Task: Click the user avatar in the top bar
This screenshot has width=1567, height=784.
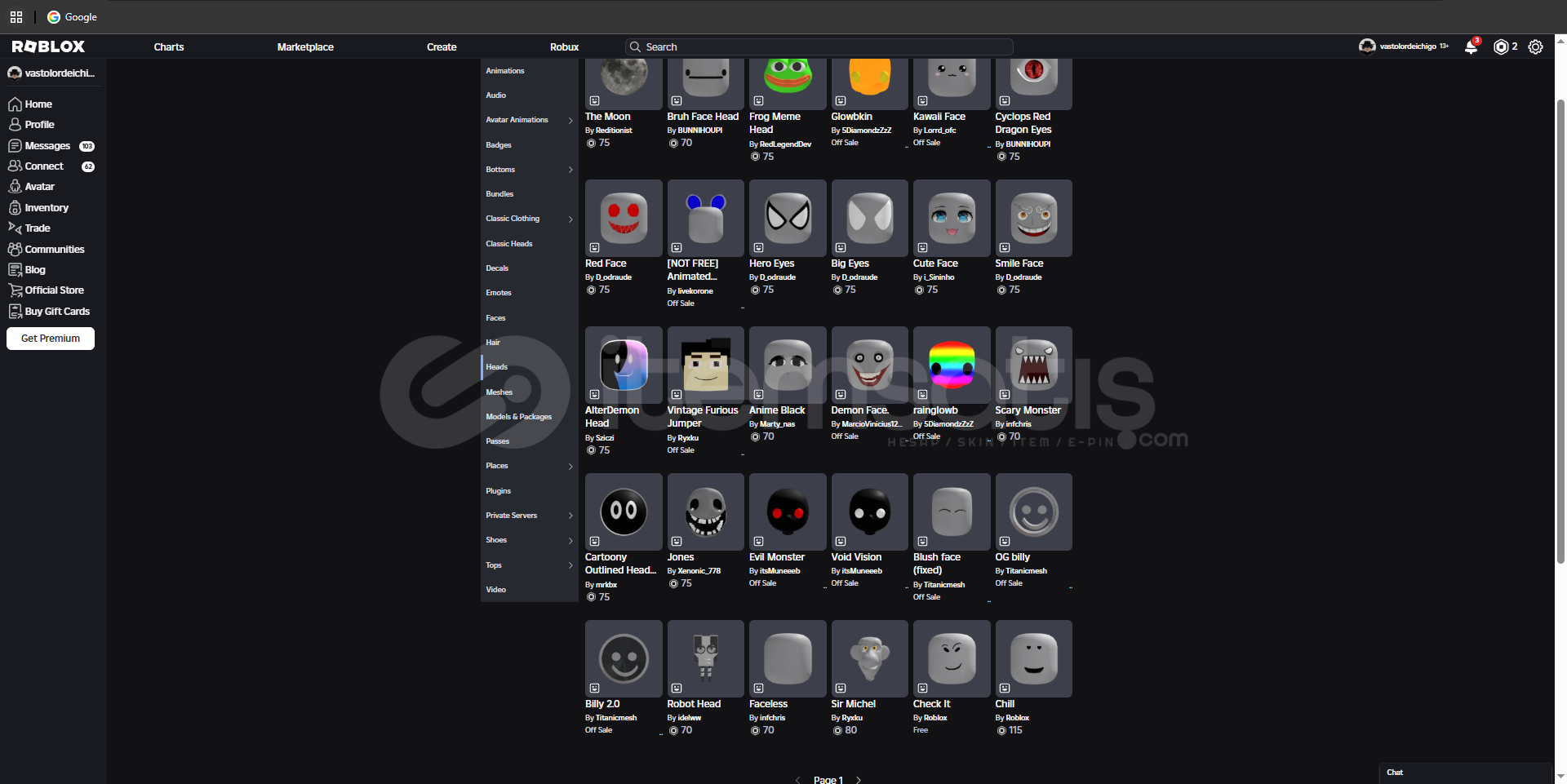Action: (1367, 47)
